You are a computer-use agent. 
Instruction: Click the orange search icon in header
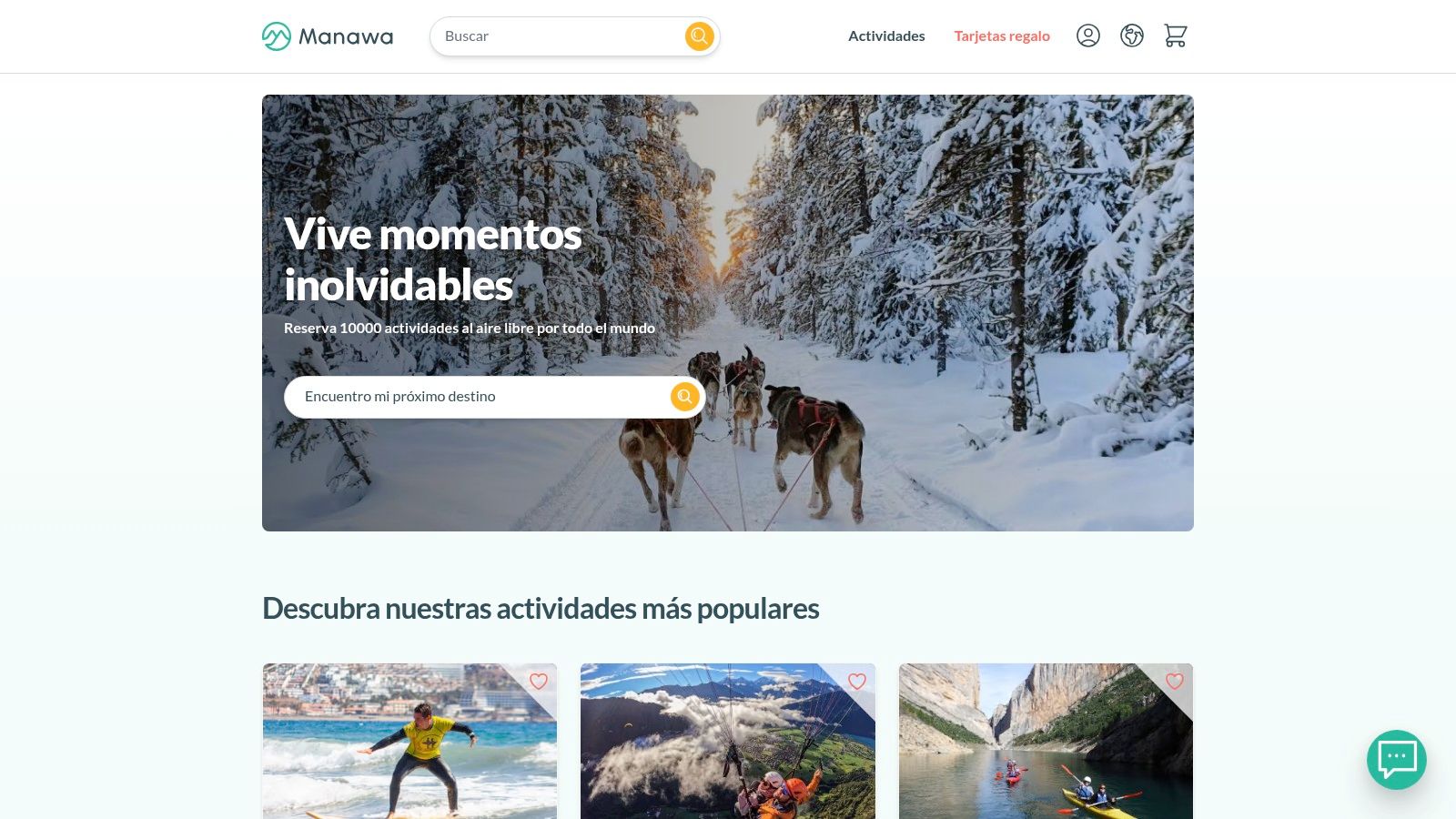pyautogui.click(x=699, y=36)
